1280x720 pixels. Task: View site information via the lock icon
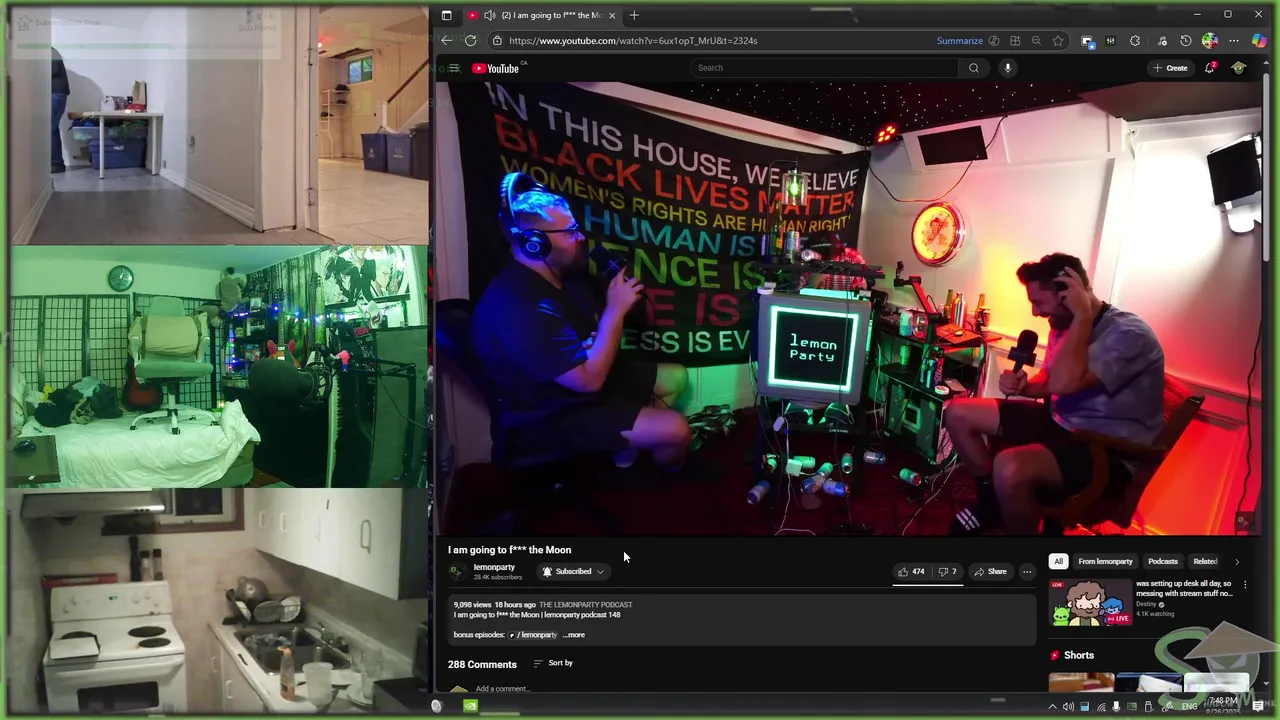(497, 41)
